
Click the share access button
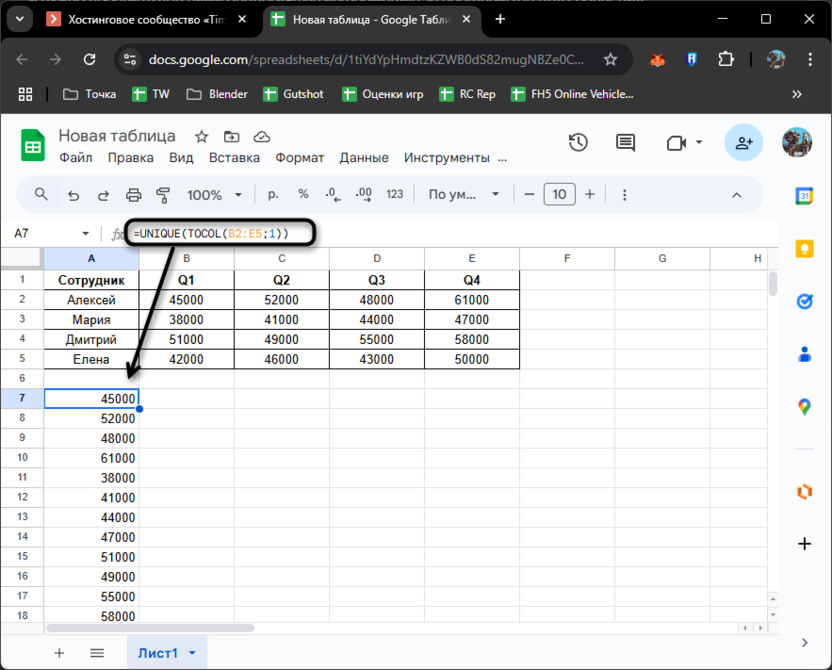744,143
